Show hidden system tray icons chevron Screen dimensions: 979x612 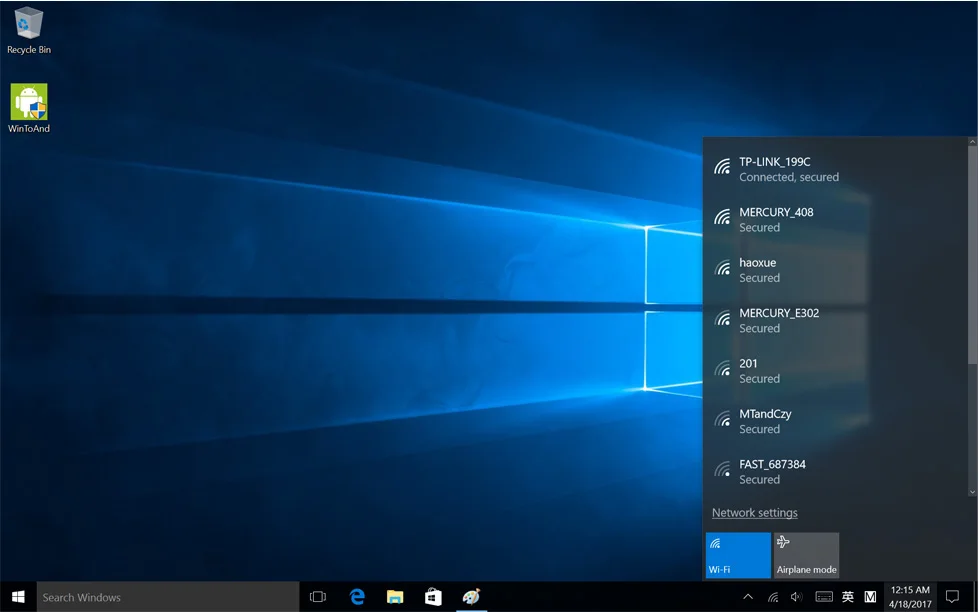[748, 597]
